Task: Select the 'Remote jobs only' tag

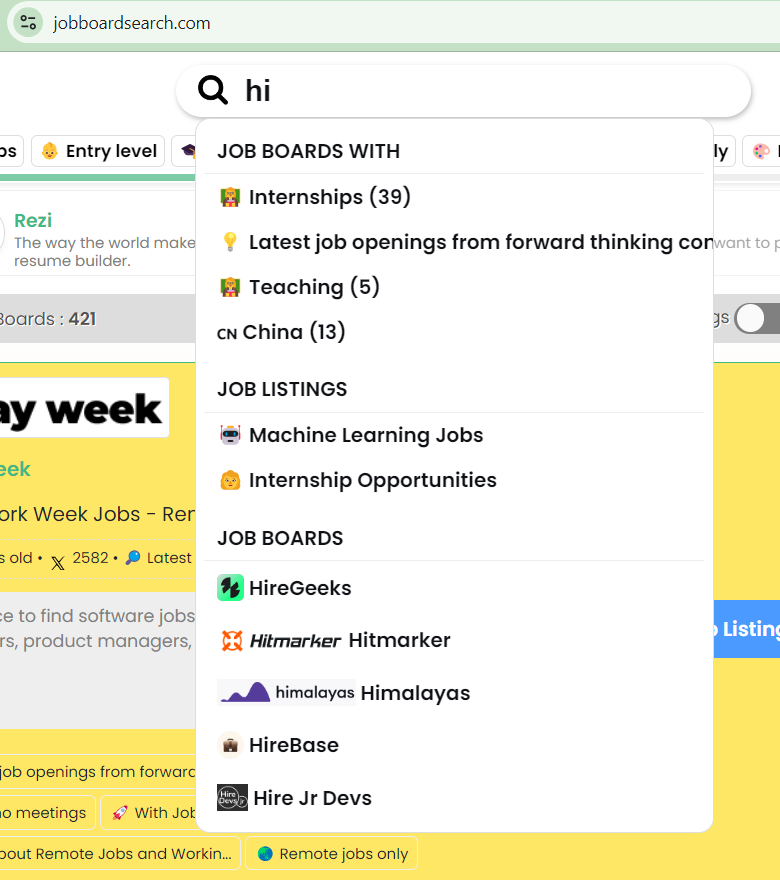Action: click(332, 853)
